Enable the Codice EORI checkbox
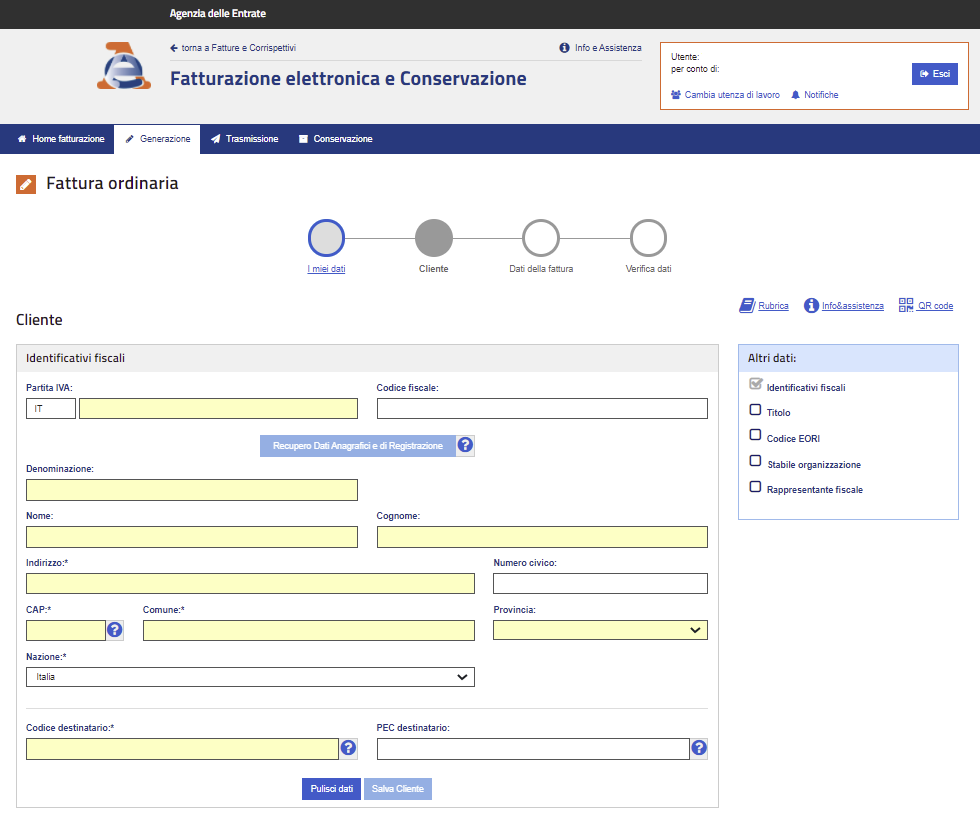 (755, 435)
